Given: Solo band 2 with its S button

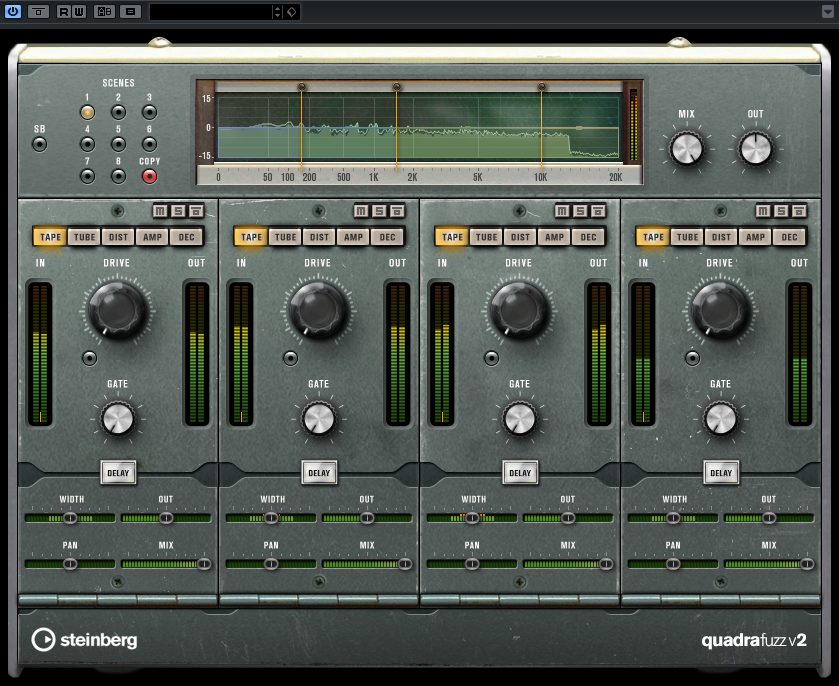Looking at the screenshot, I should (379, 211).
